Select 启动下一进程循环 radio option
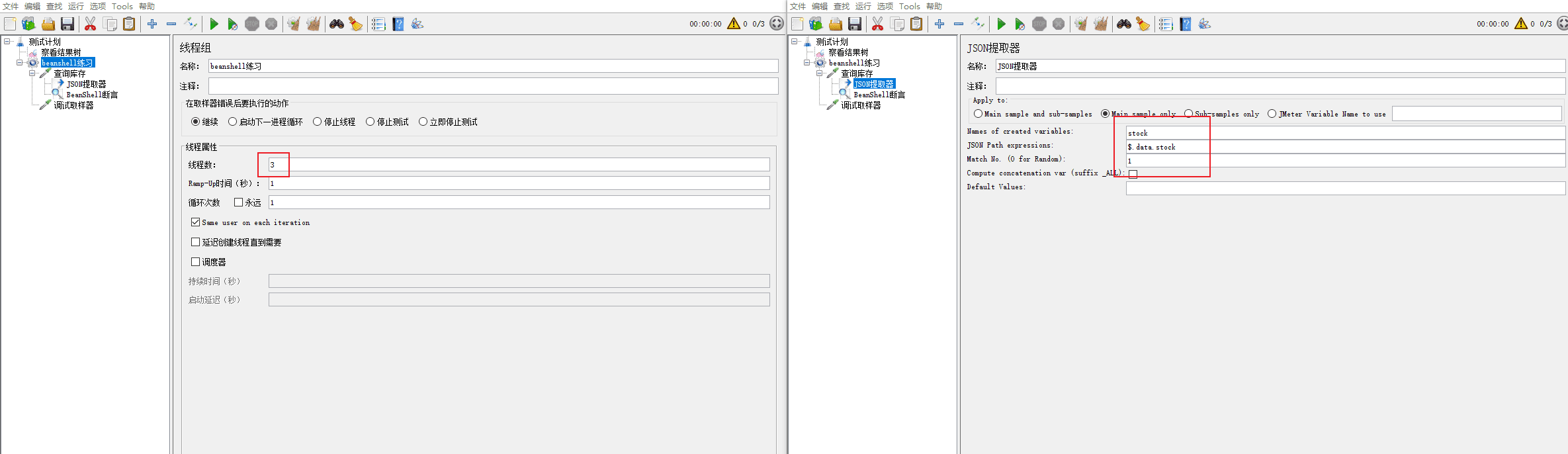Image resolution: width=1568 pixels, height=454 pixels. (232, 122)
